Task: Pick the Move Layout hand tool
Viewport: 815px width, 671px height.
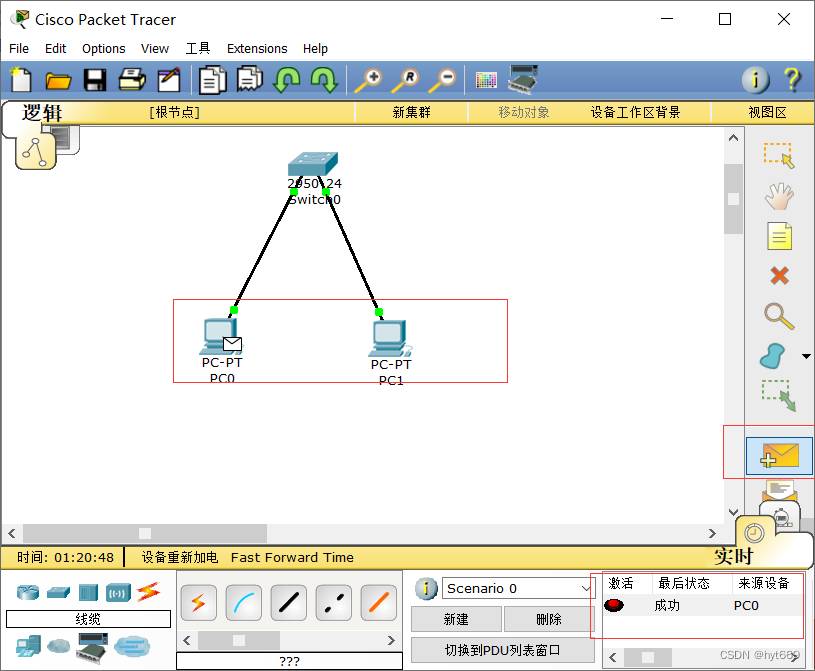Action: (779, 196)
